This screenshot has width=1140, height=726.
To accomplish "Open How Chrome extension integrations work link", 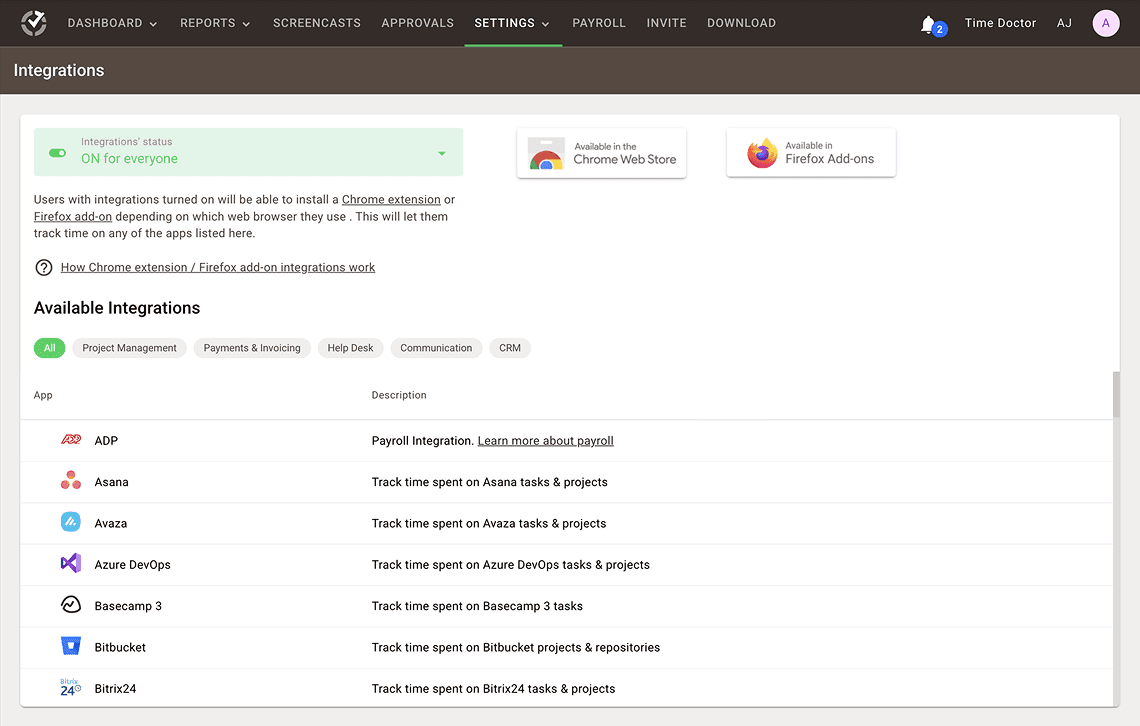I will 218,267.
